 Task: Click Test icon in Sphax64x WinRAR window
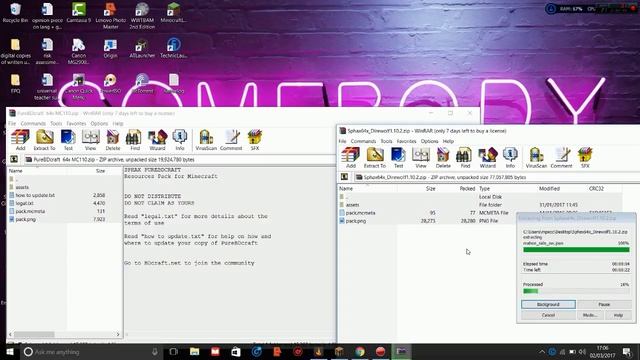point(398,158)
